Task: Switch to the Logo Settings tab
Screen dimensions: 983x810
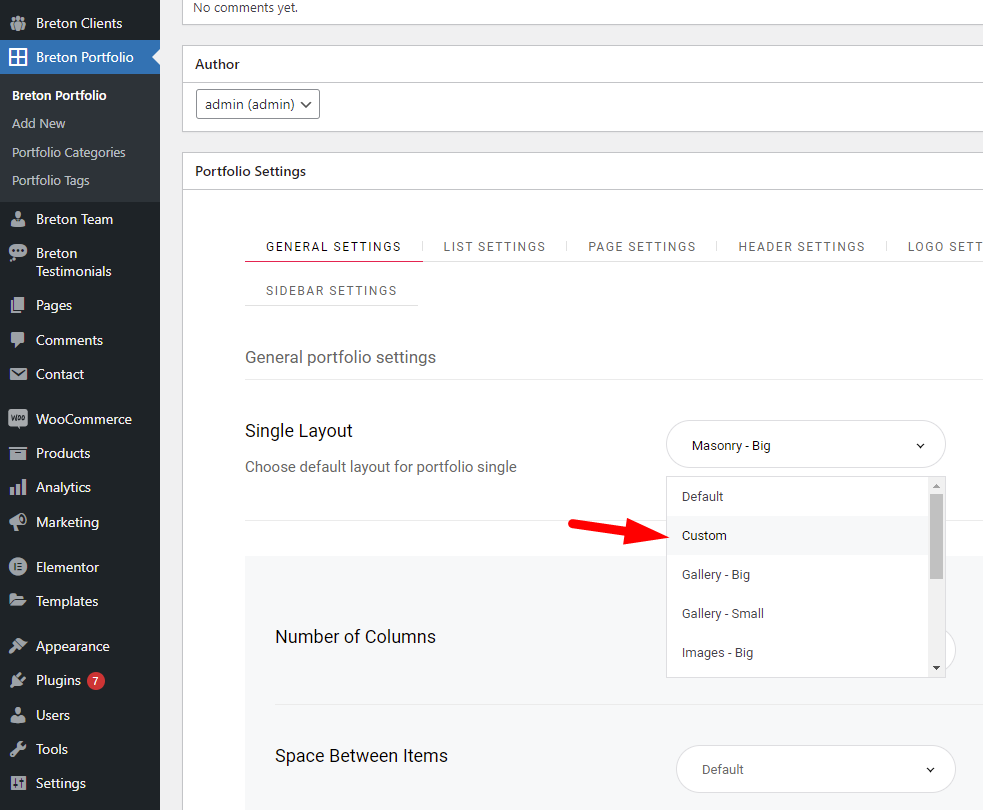Action: pyautogui.click(x=944, y=246)
